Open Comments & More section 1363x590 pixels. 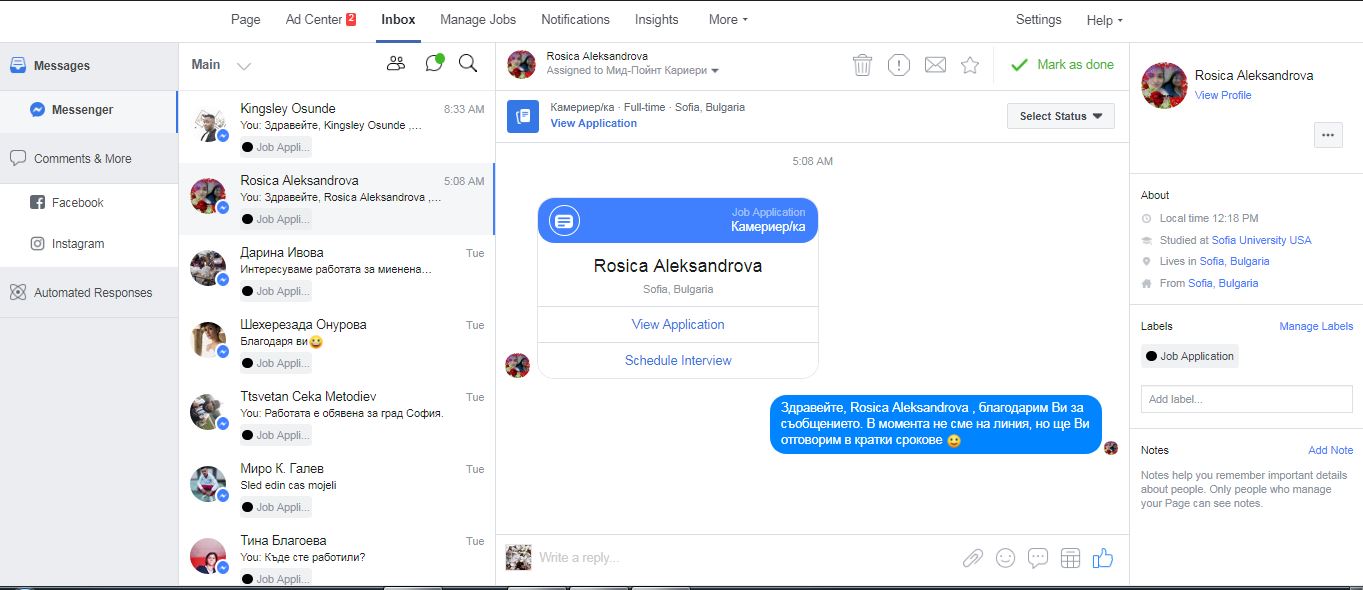point(89,158)
